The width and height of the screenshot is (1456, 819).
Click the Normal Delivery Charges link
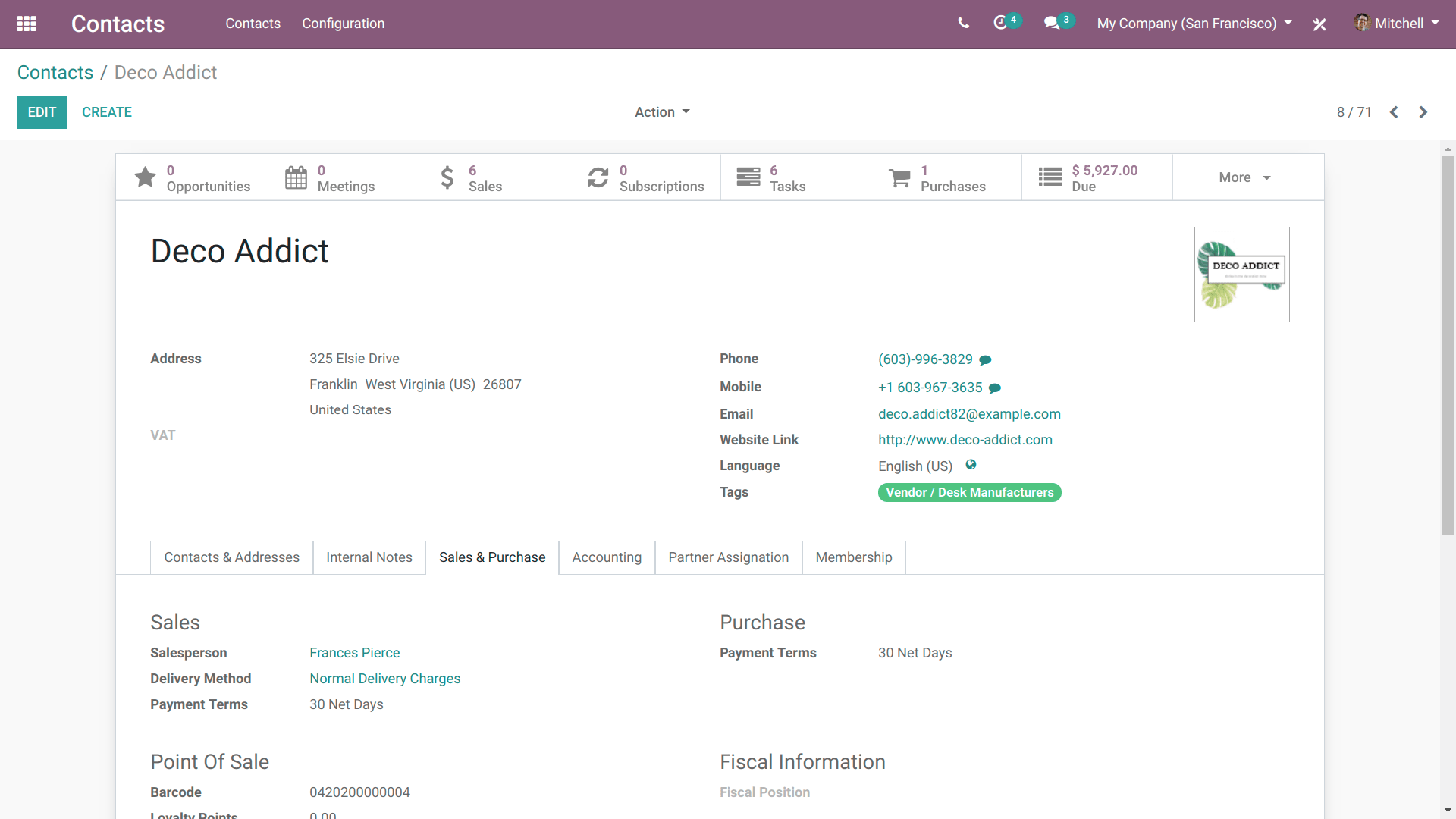click(x=385, y=678)
